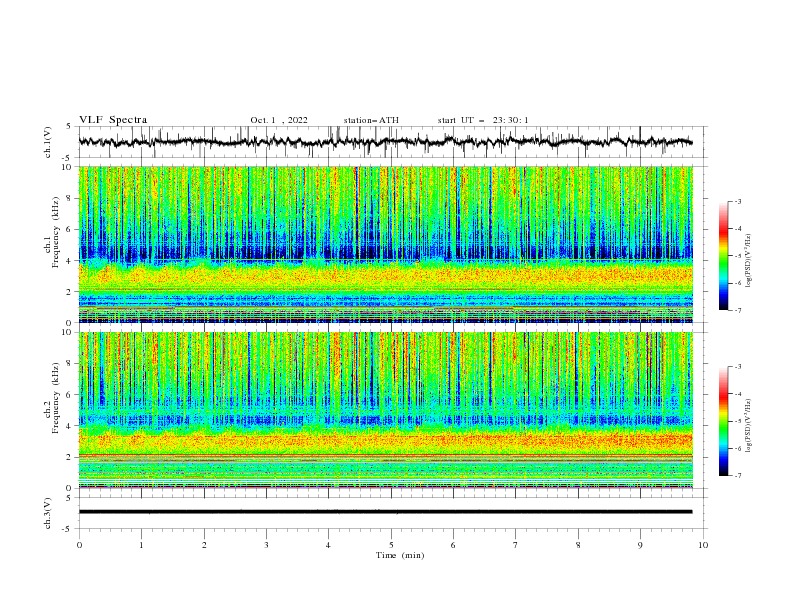Click the log(PSD) label beside ch.2 colorbar
The width and height of the screenshot is (792, 612).
[749, 426]
